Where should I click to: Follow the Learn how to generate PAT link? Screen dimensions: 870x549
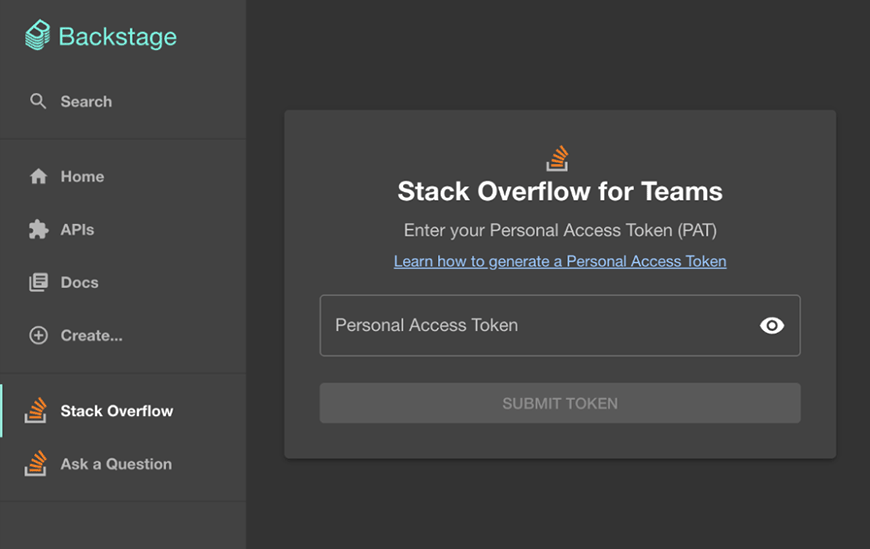[x=560, y=261]
